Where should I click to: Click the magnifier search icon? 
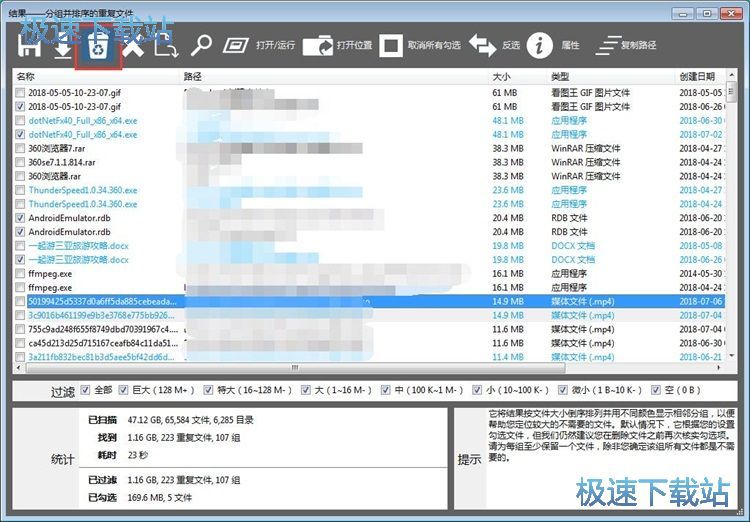pos(201,46)
